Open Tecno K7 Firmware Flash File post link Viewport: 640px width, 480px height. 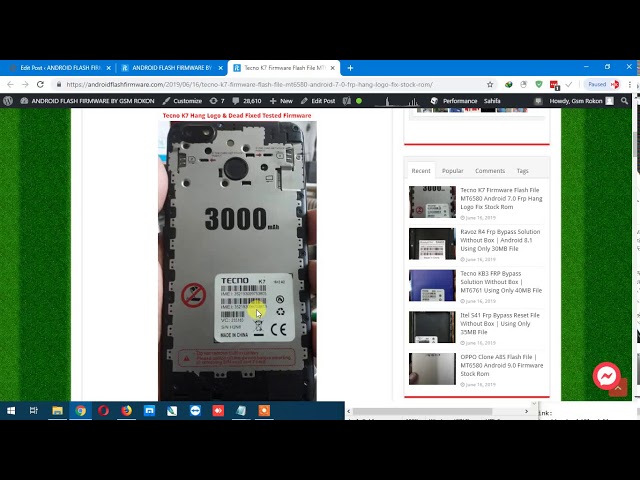tap(501, 198)
